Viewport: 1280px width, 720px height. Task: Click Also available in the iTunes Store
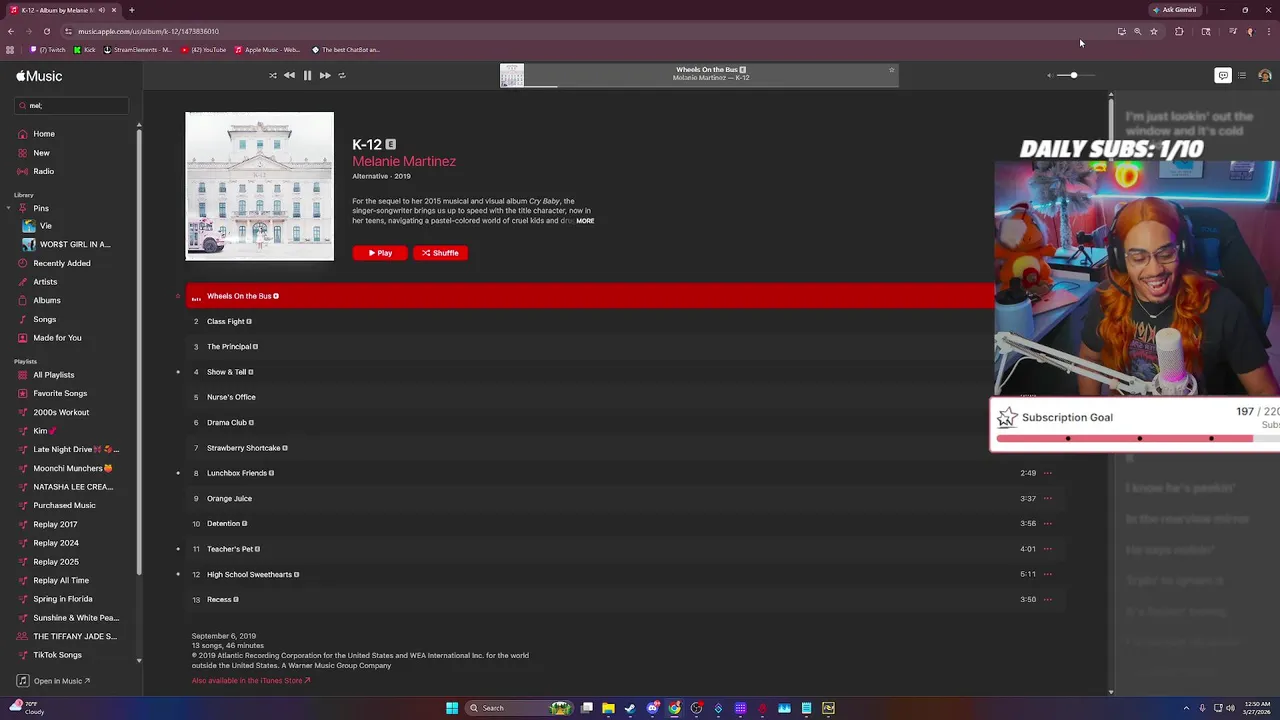click(251, 681)
